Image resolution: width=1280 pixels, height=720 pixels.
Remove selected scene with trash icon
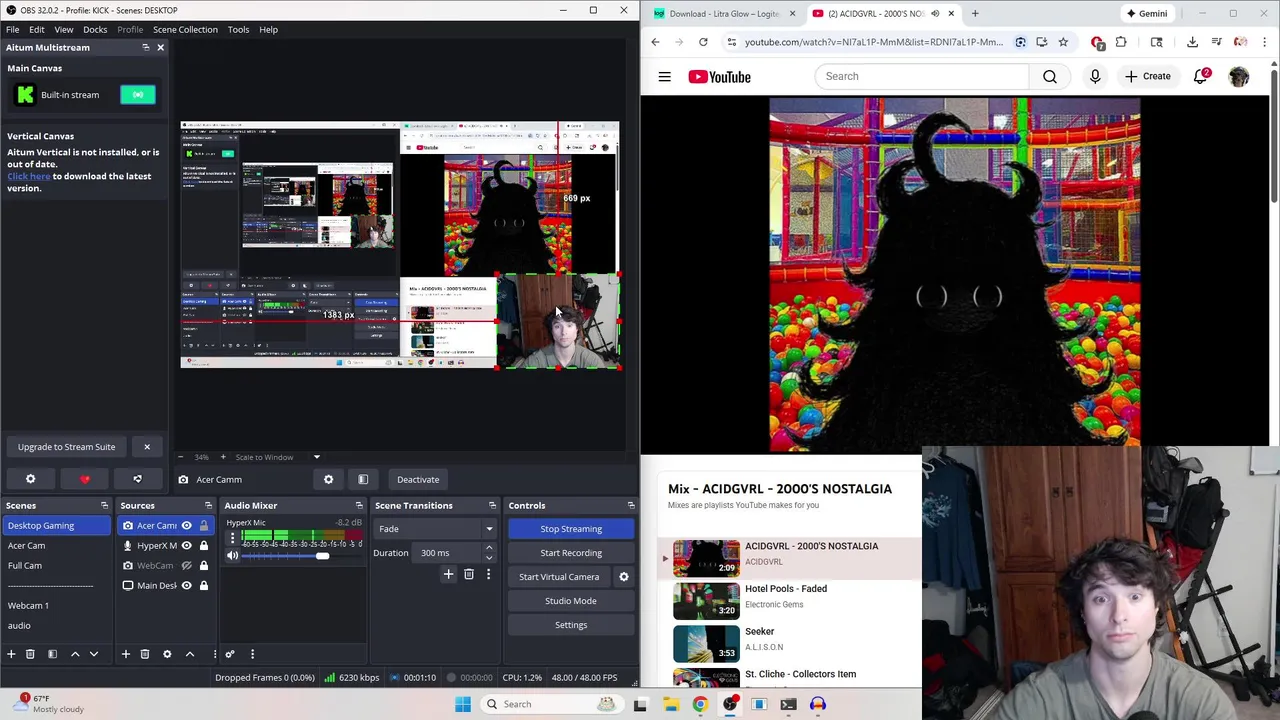click(30, 654)
